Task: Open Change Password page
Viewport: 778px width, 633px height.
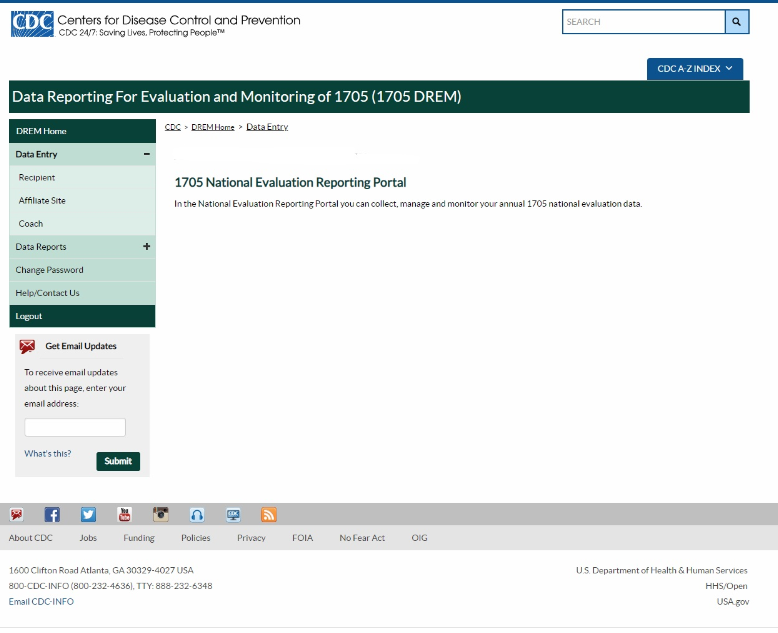Action: (82, 270)
